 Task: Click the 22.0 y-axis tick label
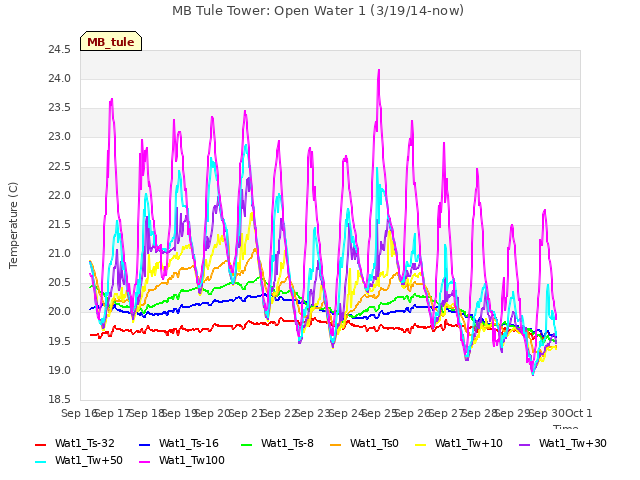coord(59,196)
